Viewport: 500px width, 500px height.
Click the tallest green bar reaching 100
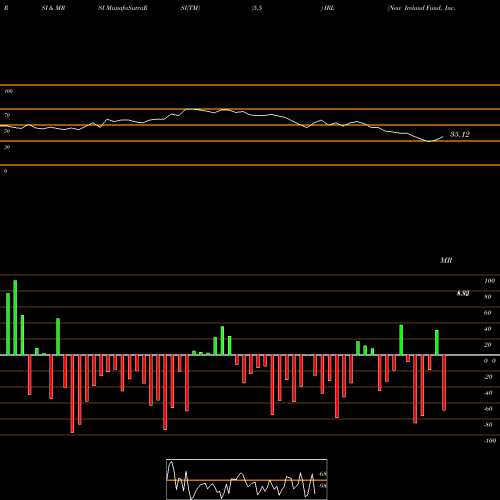tap(15, 318)
